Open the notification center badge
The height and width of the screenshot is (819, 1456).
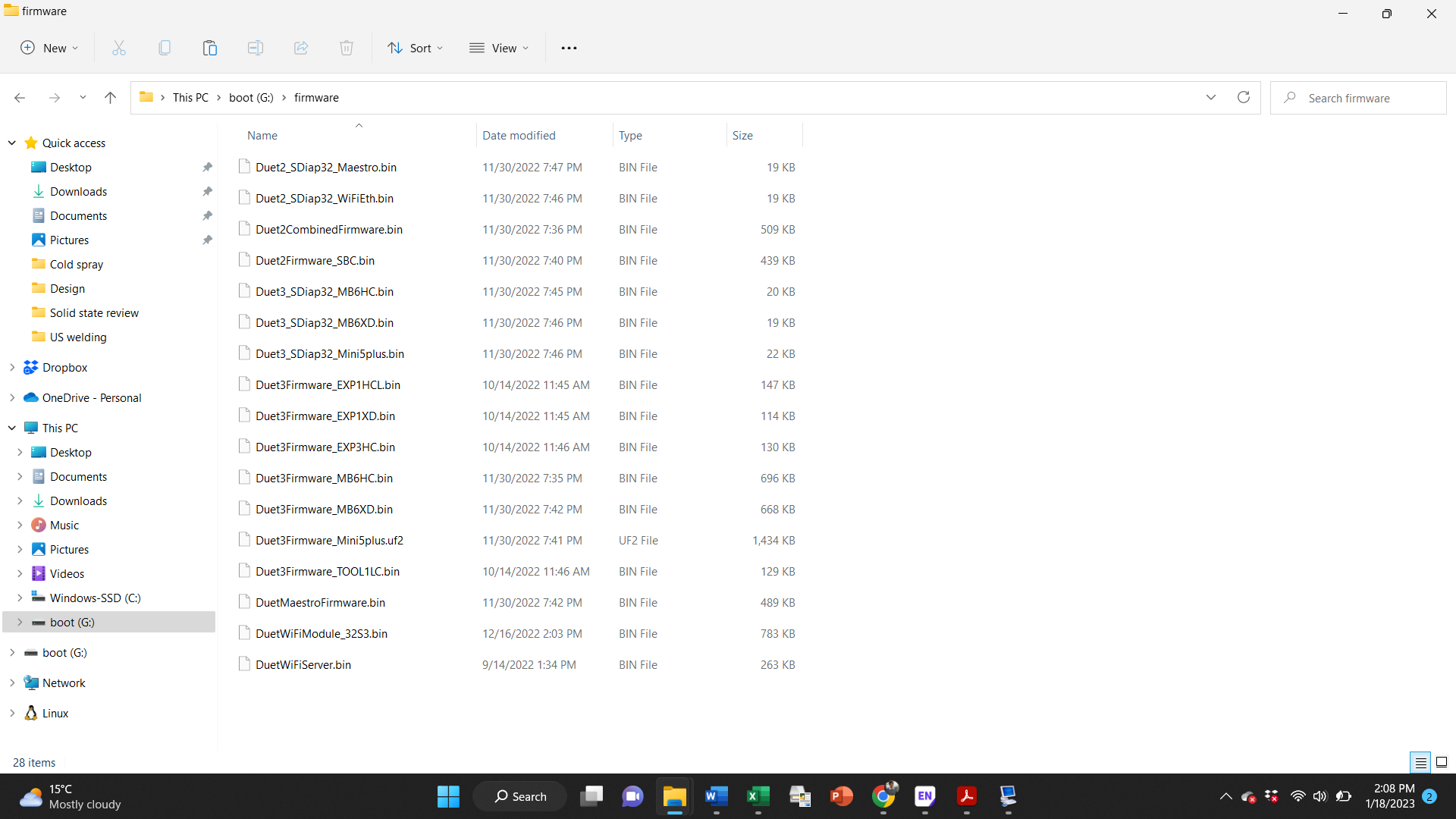1429,796
